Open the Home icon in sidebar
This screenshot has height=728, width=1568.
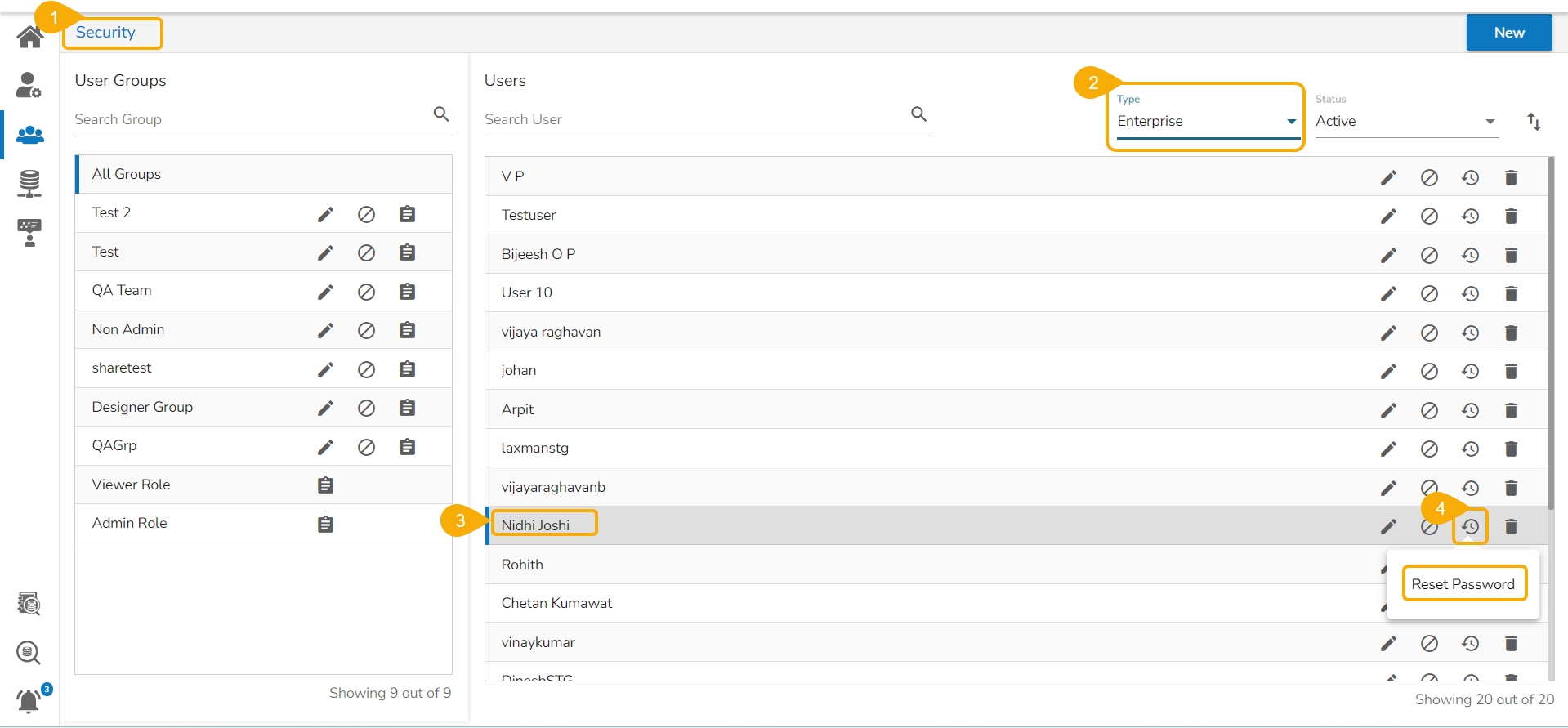(30, 36)
